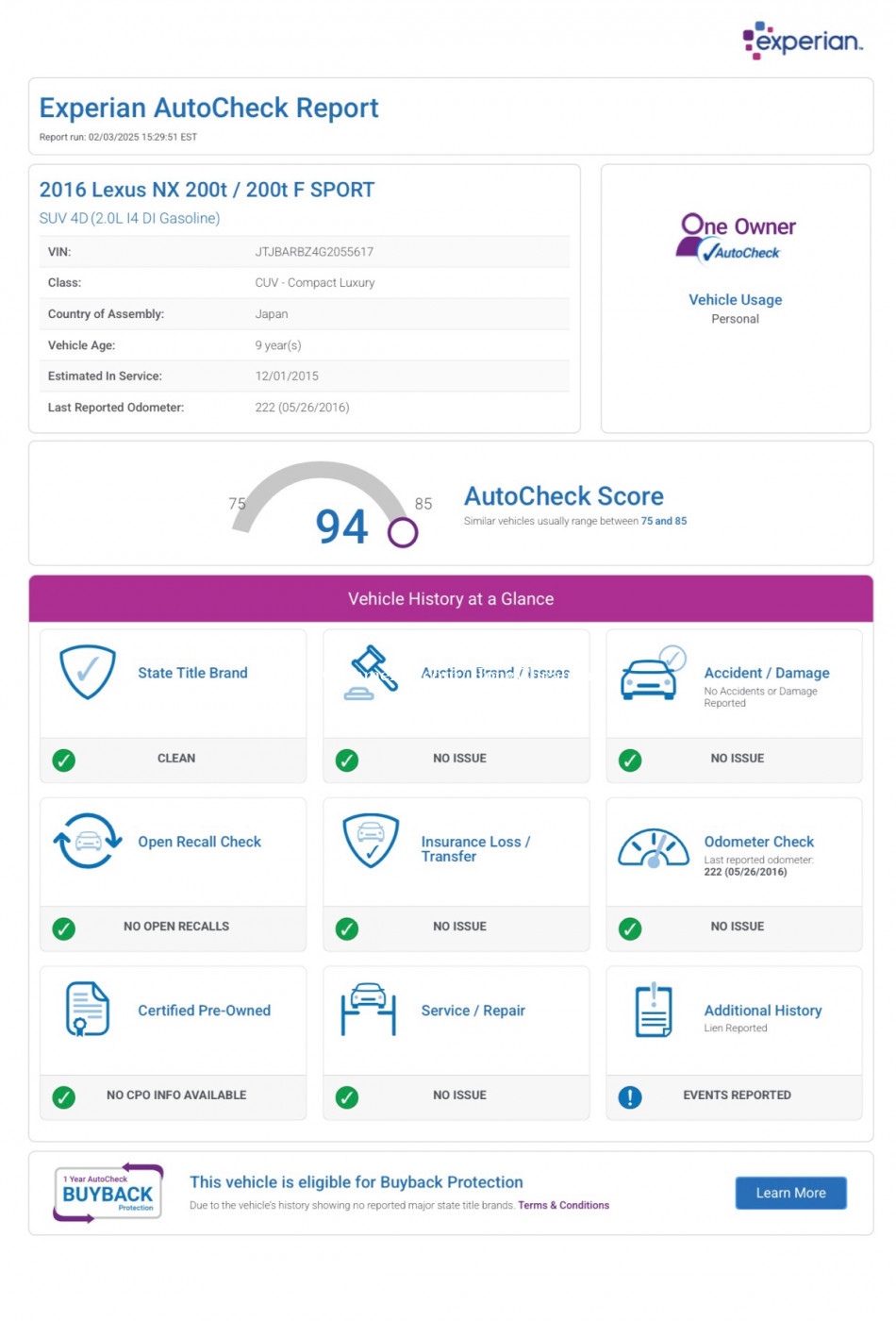Click the '75 and 85' score range text
The width and height of the screenshot is (896, 1321).
[664, 521]
